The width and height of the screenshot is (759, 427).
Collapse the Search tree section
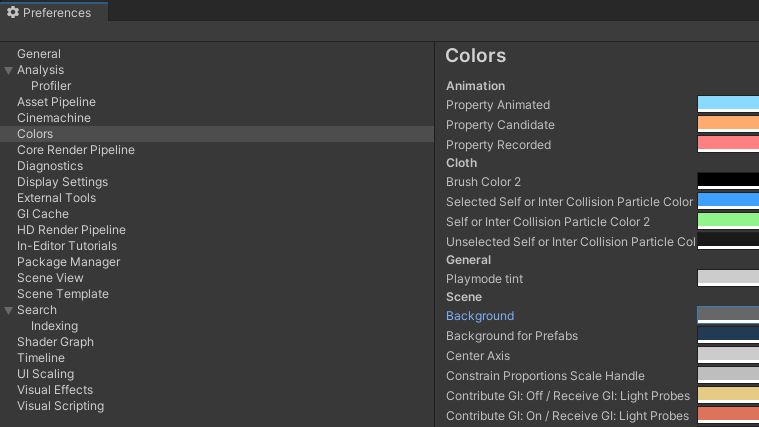coord(9,310)
